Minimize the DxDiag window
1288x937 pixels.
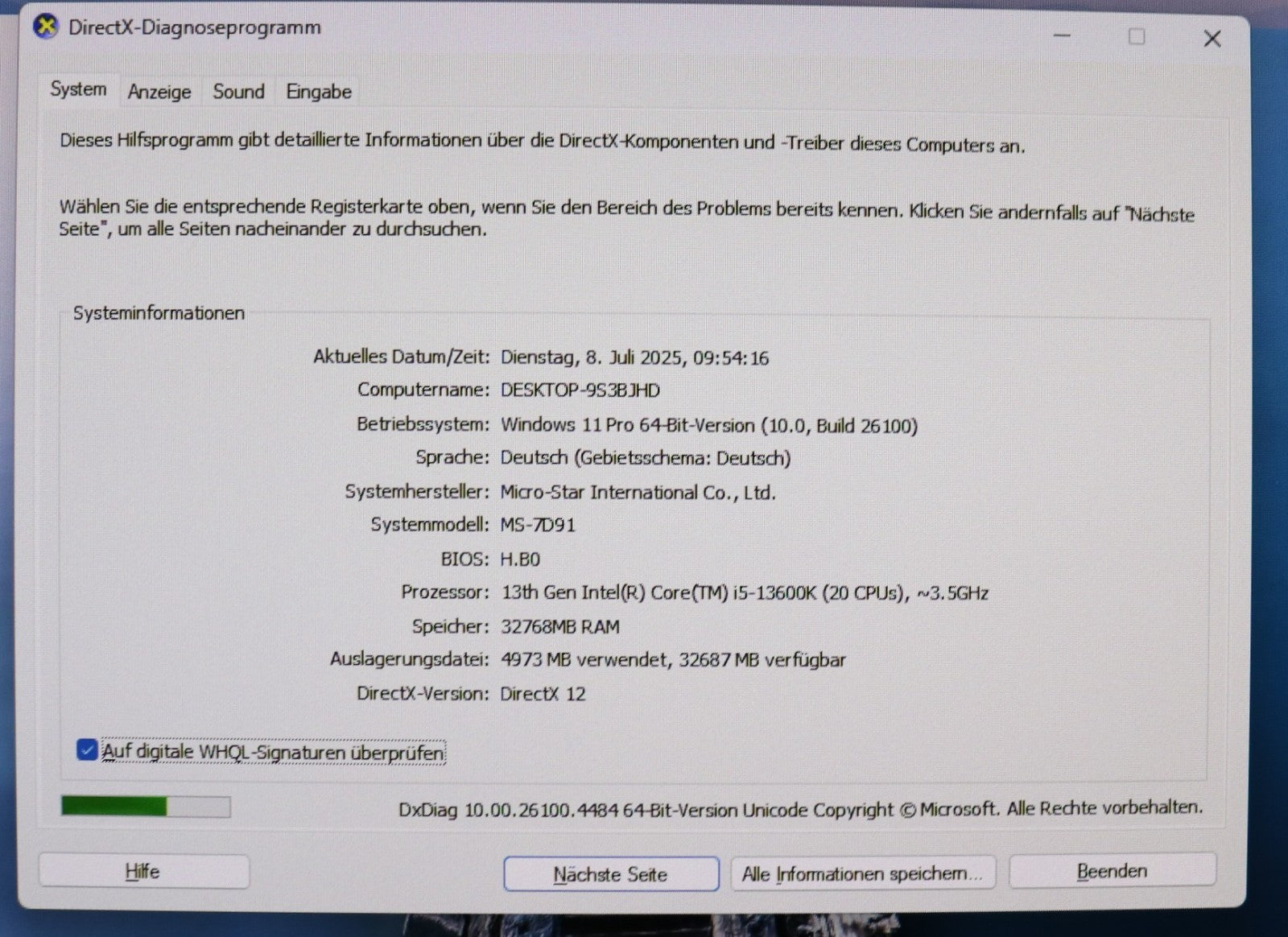pyautogui.click(x=1062, y=36)
